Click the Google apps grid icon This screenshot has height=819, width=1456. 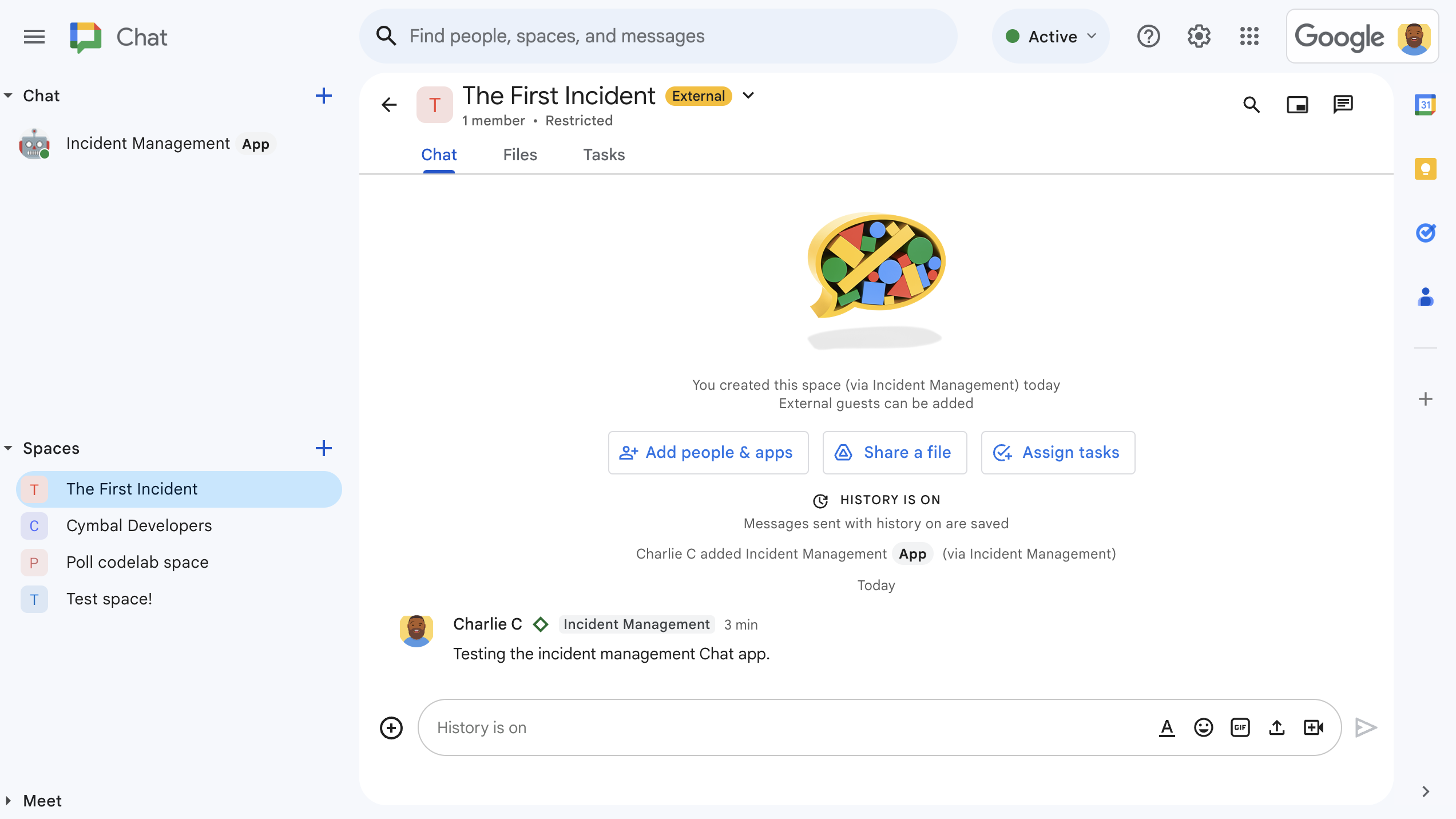[x=1248, y=36]
